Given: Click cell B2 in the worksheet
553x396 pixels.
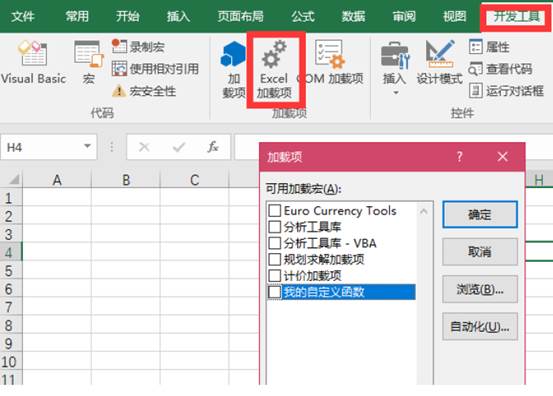Looking at the screenshot, I should 126,216.
